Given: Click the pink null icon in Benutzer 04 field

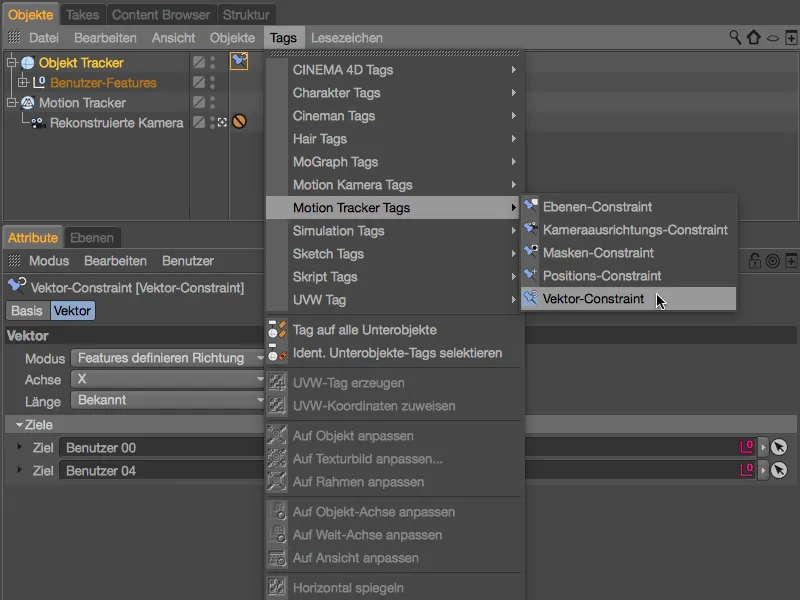Looking at the screenshot, I should click(747, 469).
